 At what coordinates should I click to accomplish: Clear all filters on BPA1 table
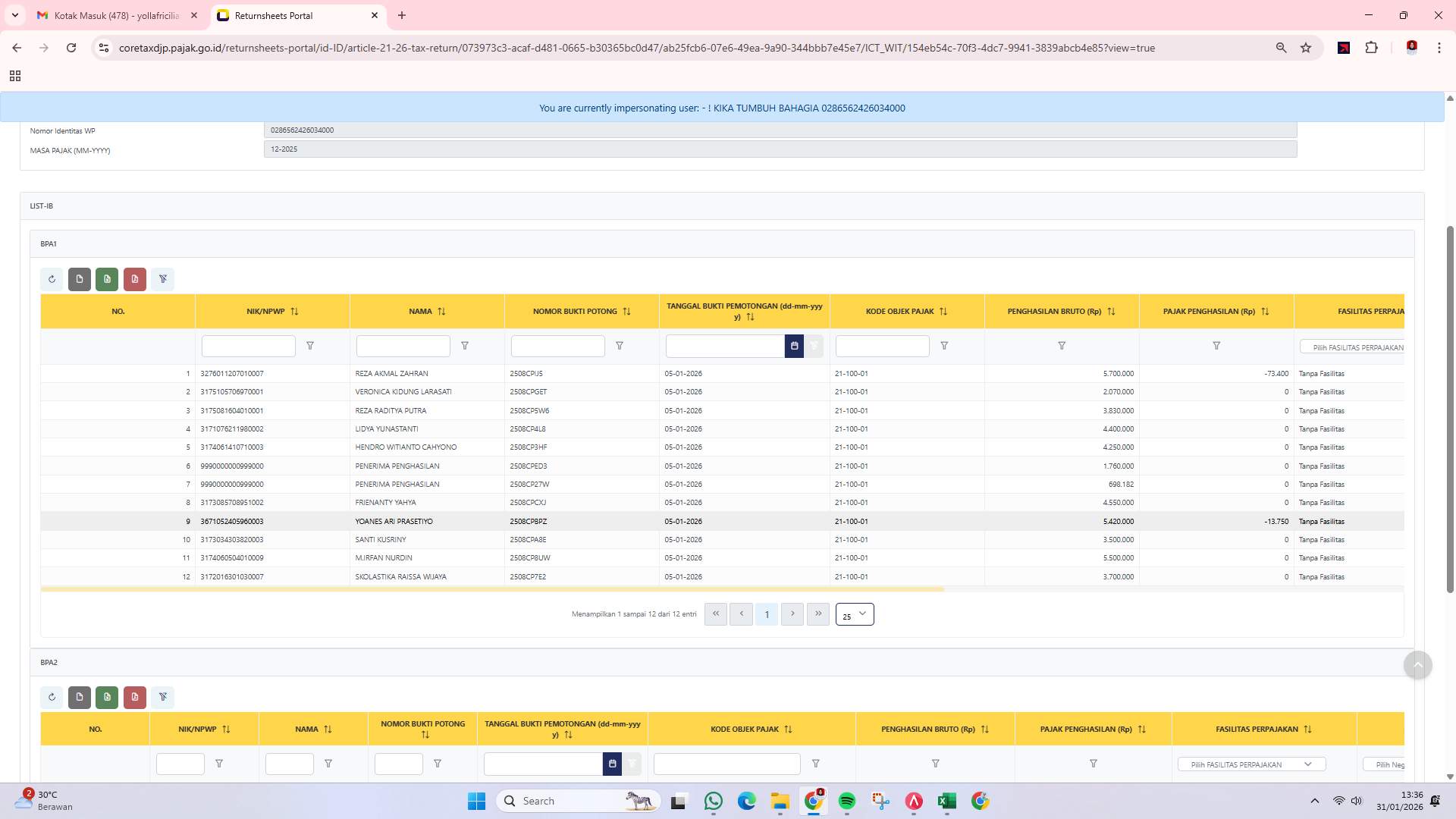click(x=163, y=279)
